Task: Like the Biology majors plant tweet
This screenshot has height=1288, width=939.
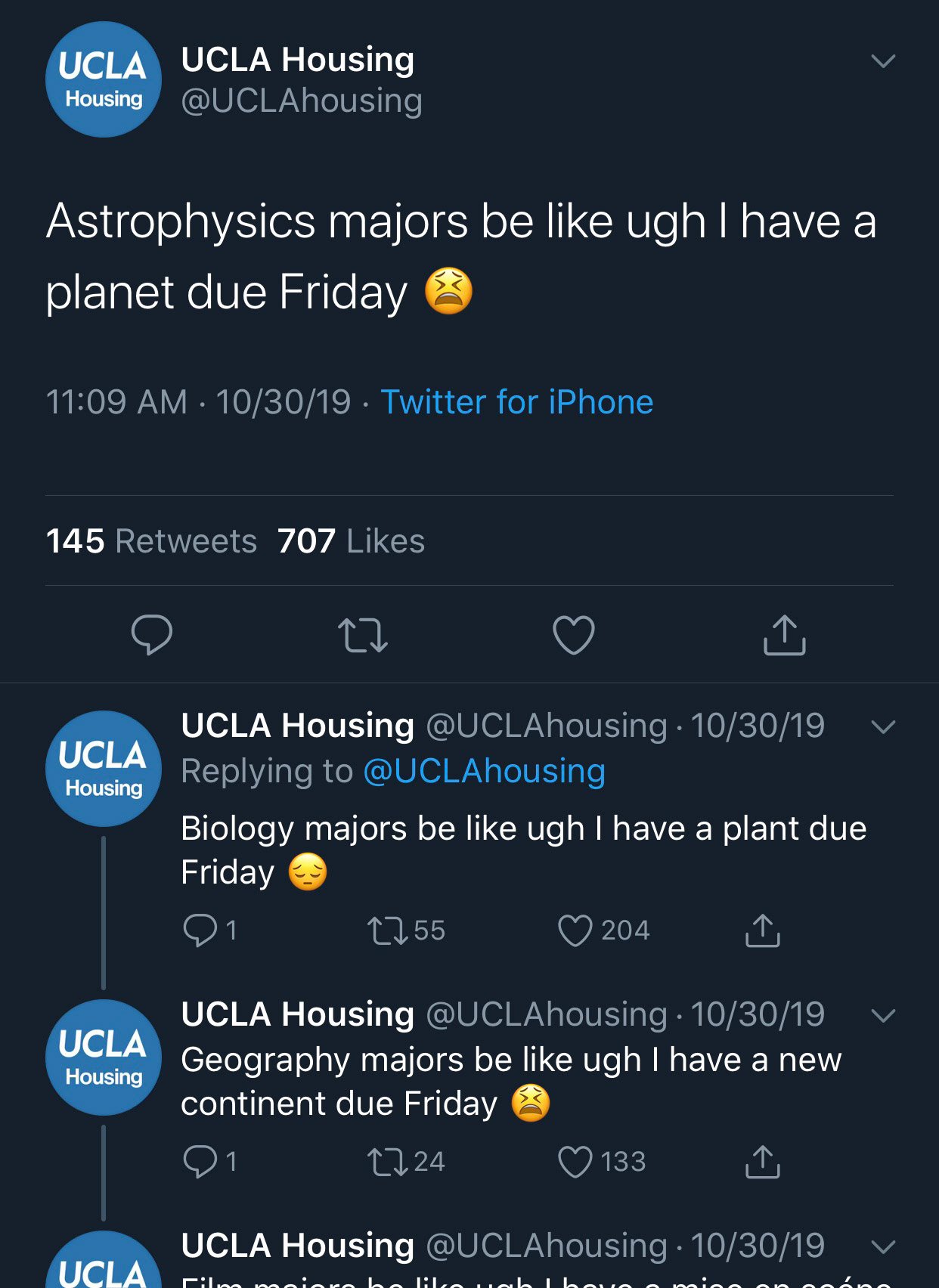Action: point(575,930)
